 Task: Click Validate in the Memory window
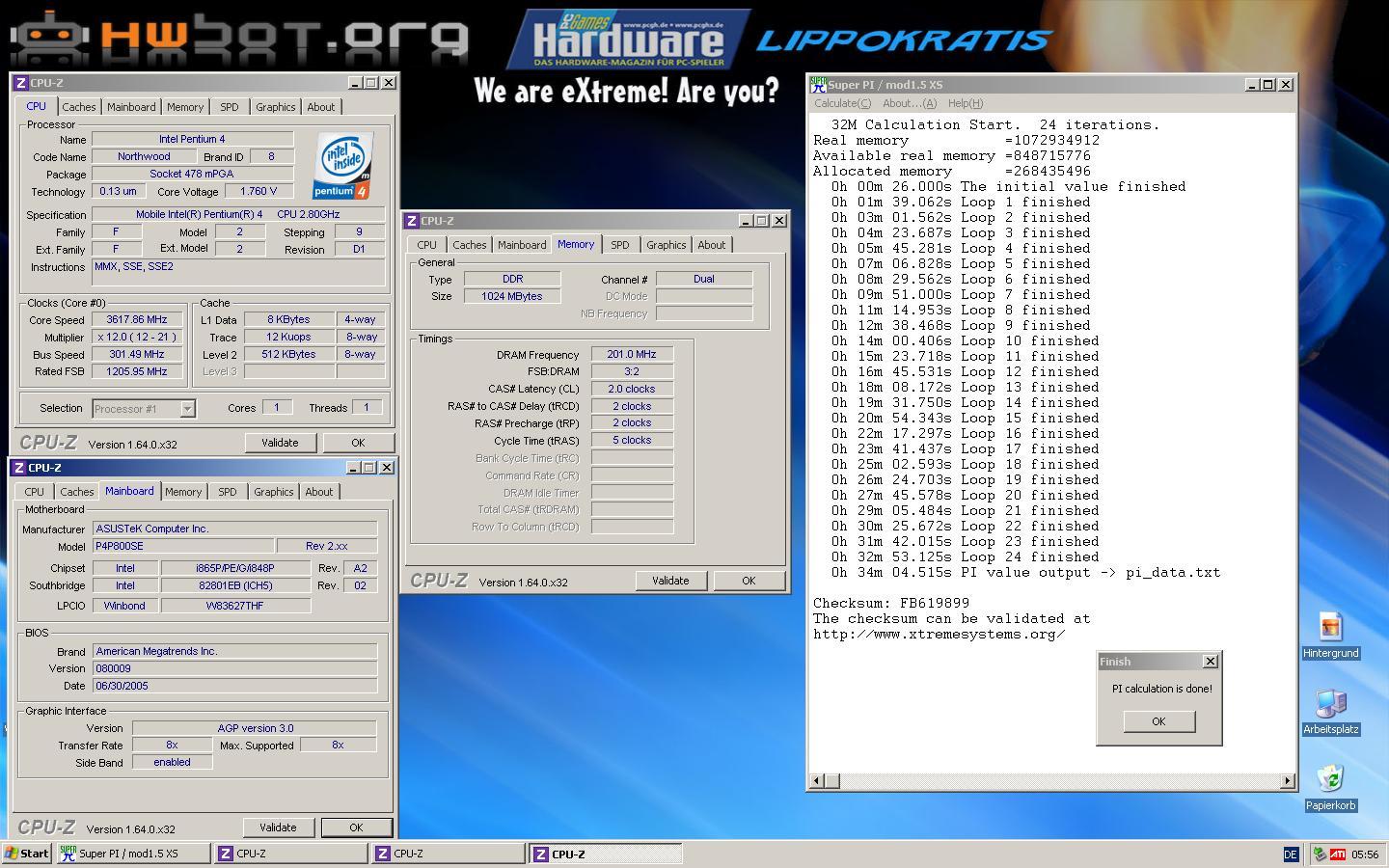[x=670, y=581]
